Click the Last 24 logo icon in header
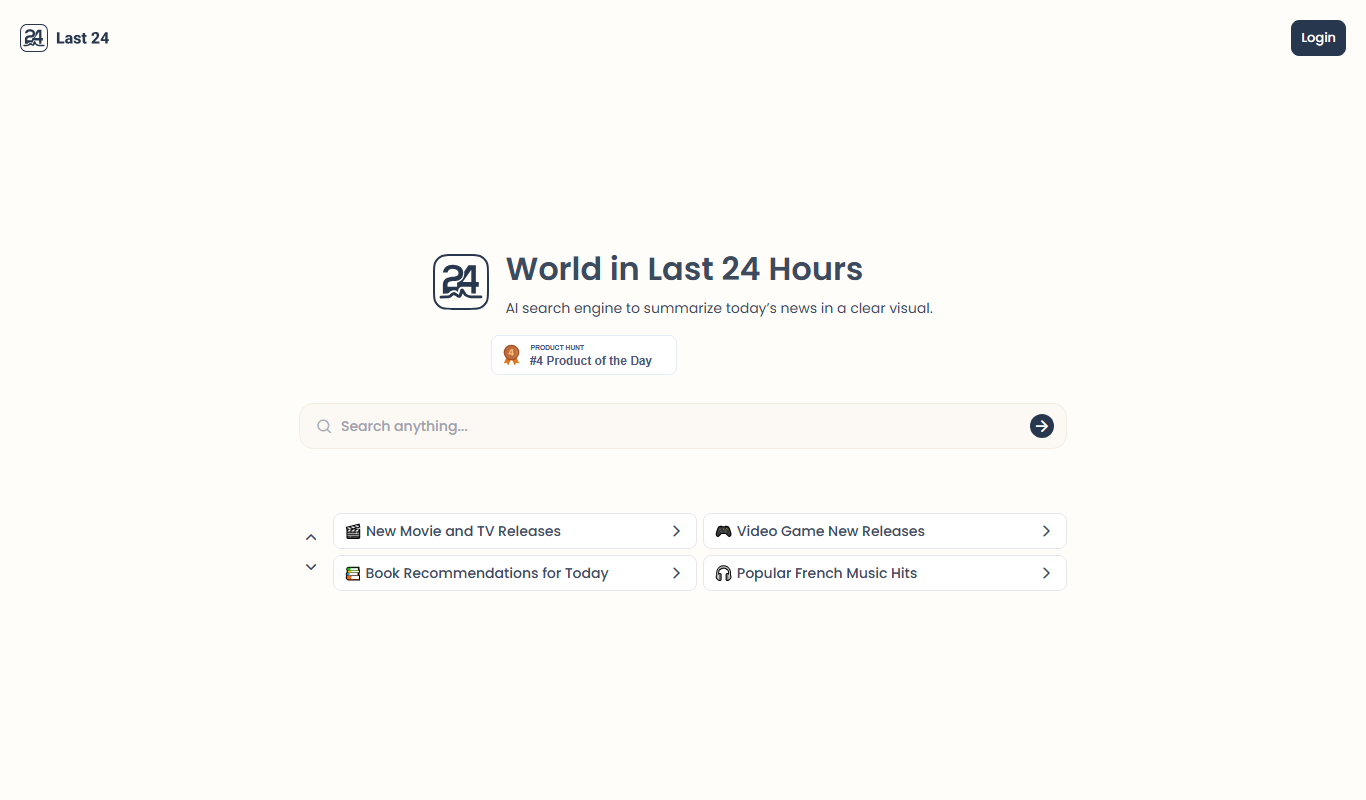 (34, 38)
